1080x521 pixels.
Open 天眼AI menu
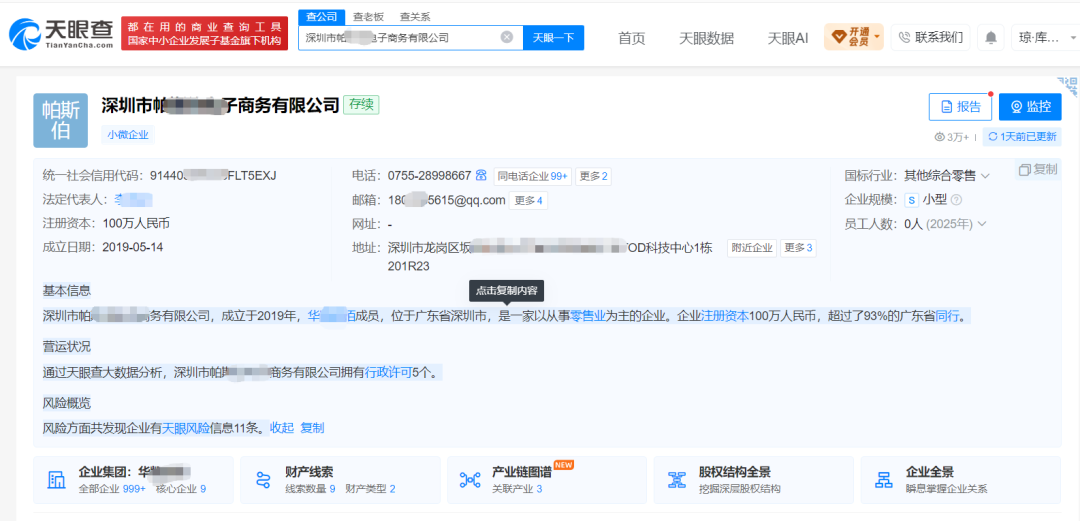(x=787, y=38)
